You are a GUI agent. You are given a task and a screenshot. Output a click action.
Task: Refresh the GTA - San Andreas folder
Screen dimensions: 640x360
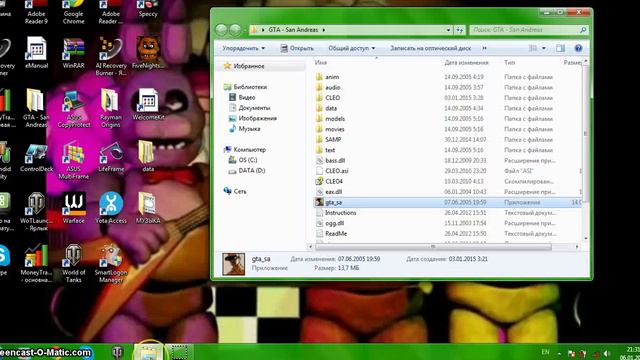pyautogui.click(x=460, y=30)
